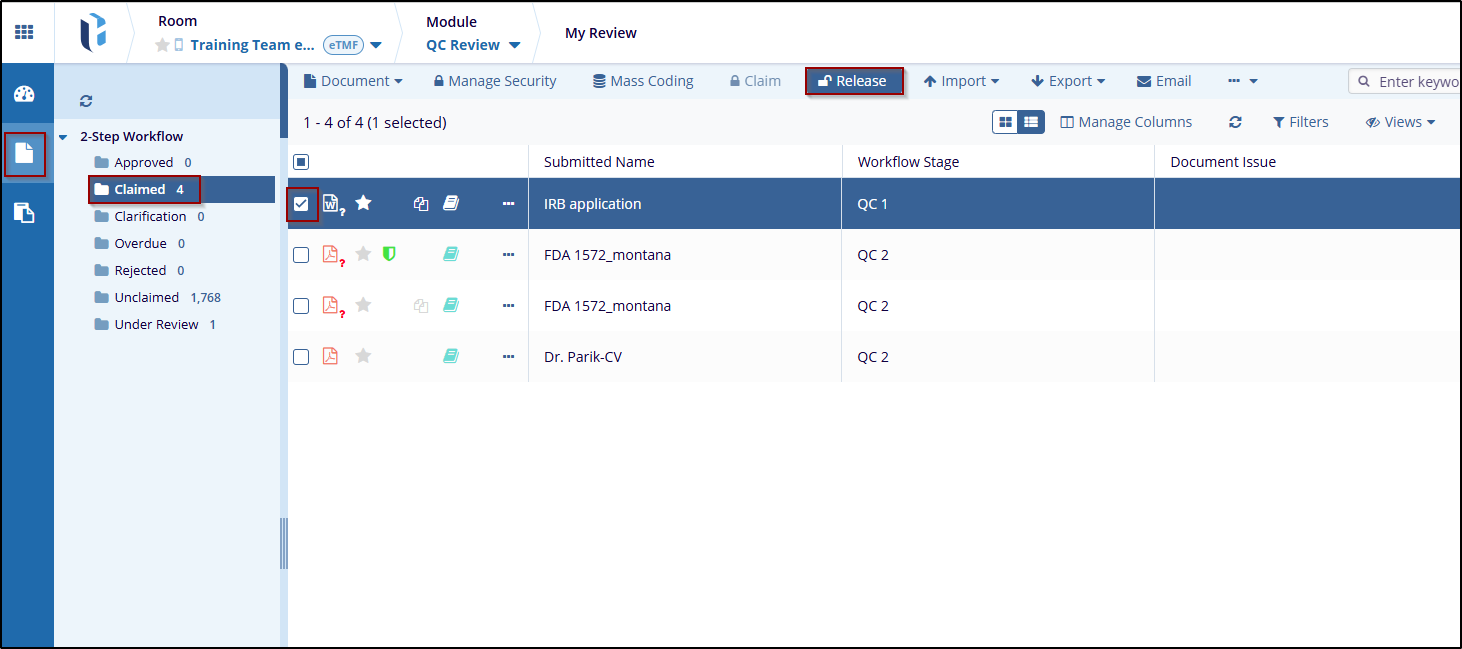Select the Under Review folder
1462x649 pixels.
(156, 325)
